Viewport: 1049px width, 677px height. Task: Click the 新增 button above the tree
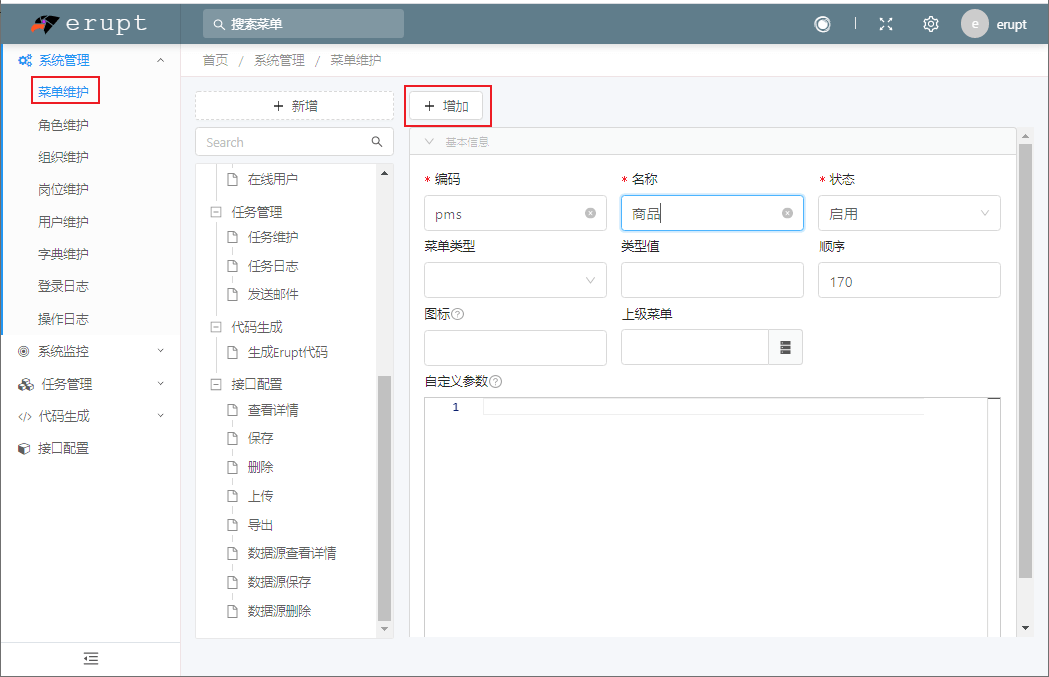coord(294,106)
